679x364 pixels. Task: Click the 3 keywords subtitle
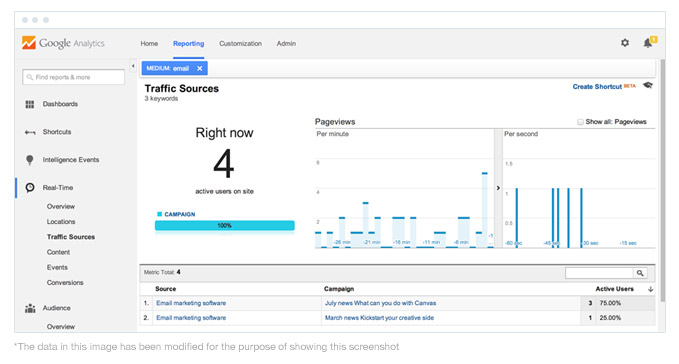(161, 99)
